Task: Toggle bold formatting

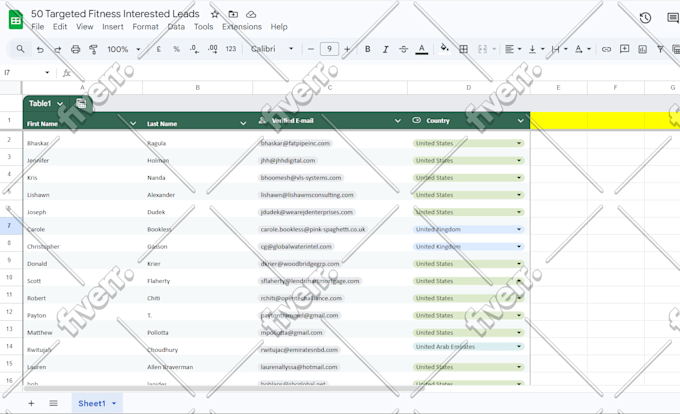Action: [367, 49]
